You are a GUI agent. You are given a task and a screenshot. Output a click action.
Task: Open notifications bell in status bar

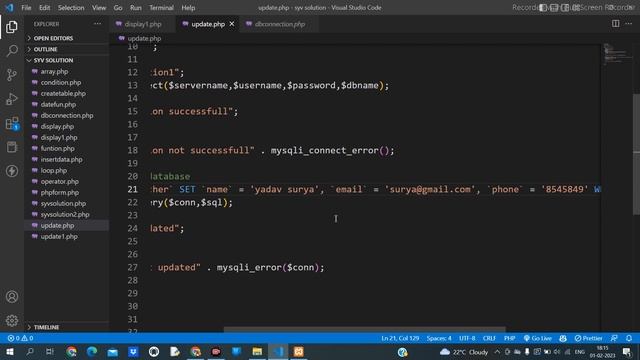pos(629,338)
